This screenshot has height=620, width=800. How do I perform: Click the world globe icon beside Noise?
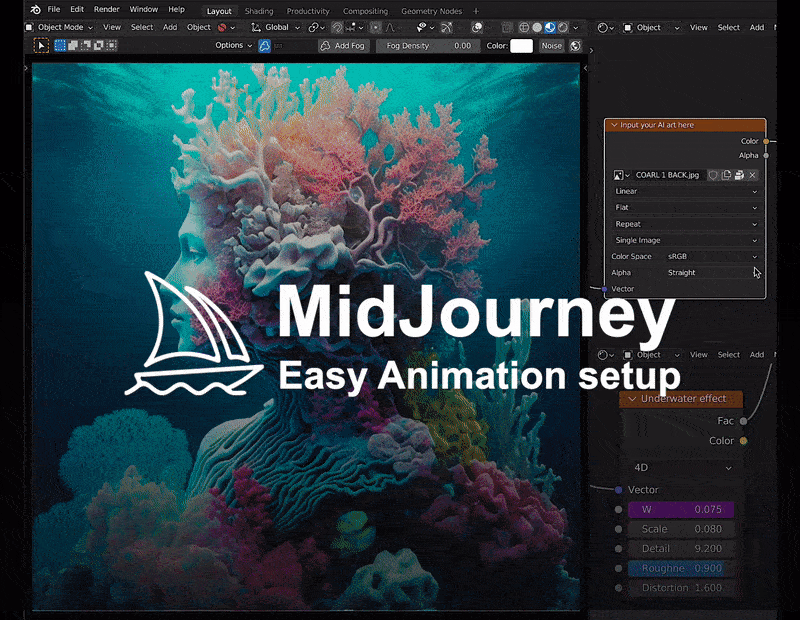click(576, 46)
